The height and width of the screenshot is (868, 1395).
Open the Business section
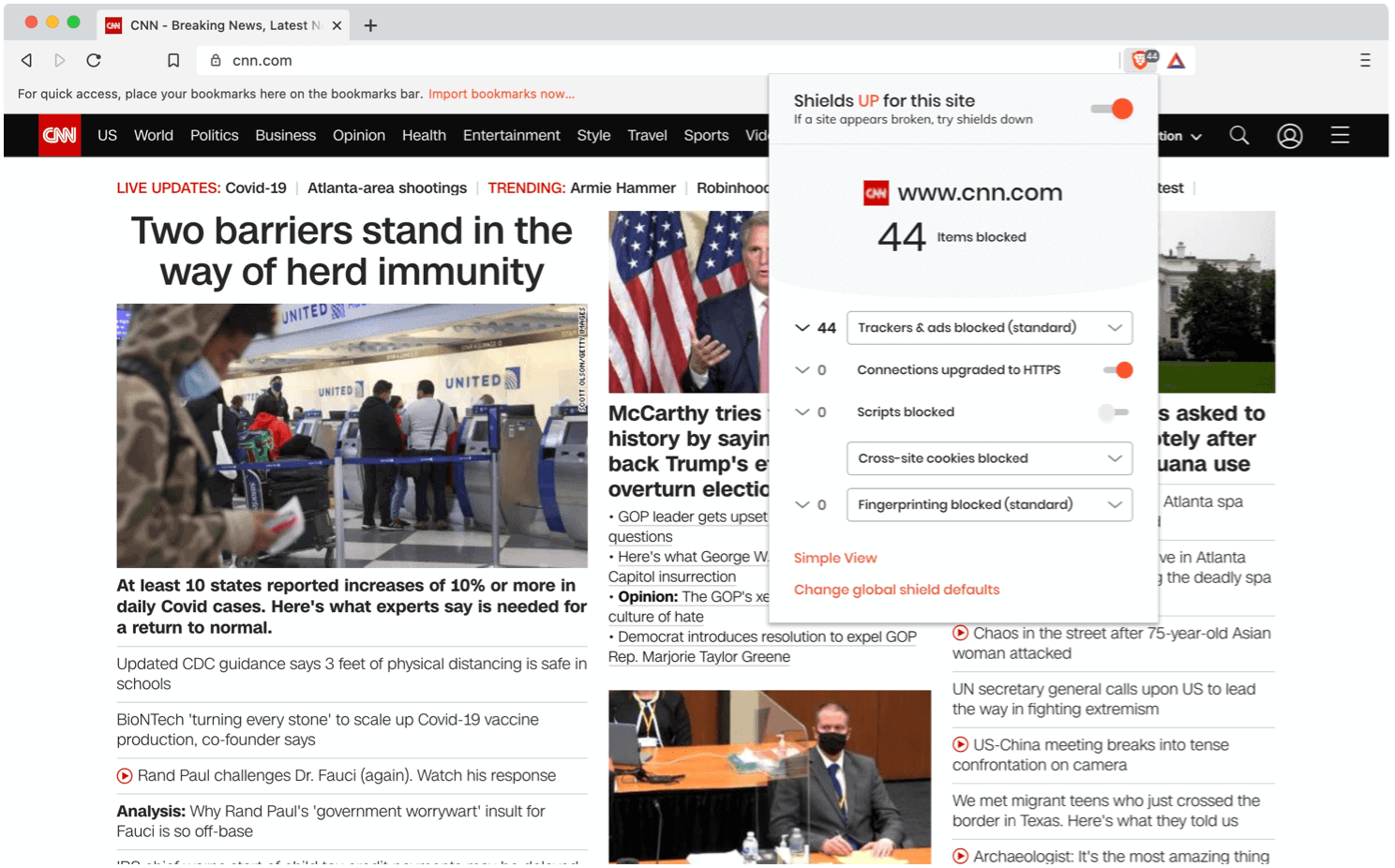(x=286, y=135)
